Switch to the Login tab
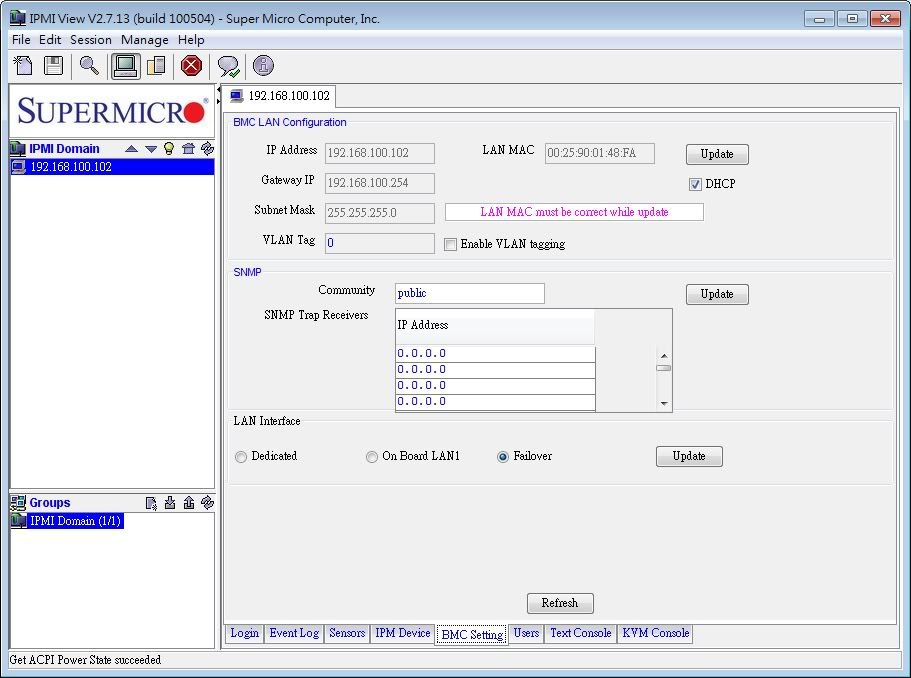Screen dimensions: 911x678 click(245, 633)
